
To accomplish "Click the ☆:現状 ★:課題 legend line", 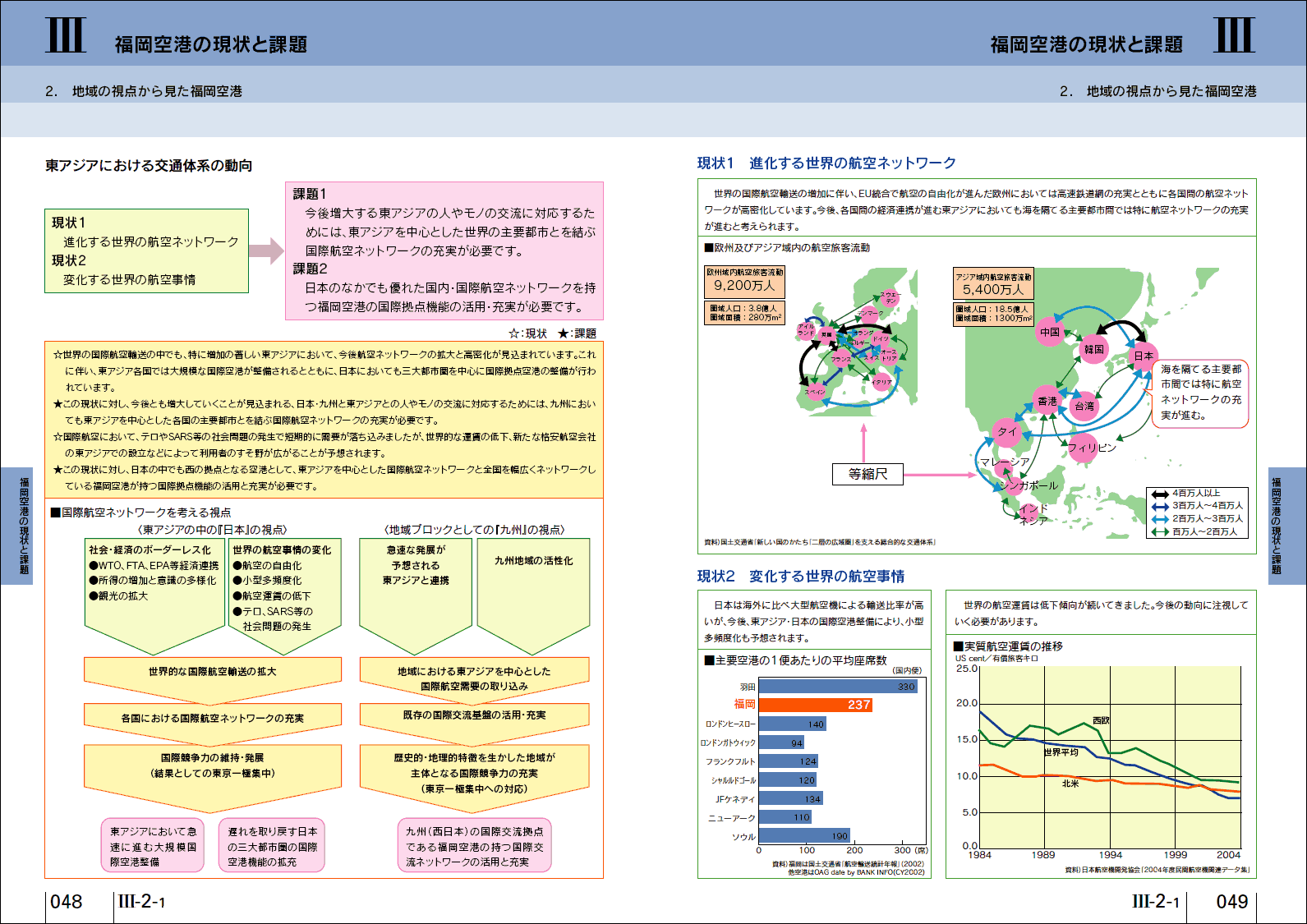I will pos(552,333).
